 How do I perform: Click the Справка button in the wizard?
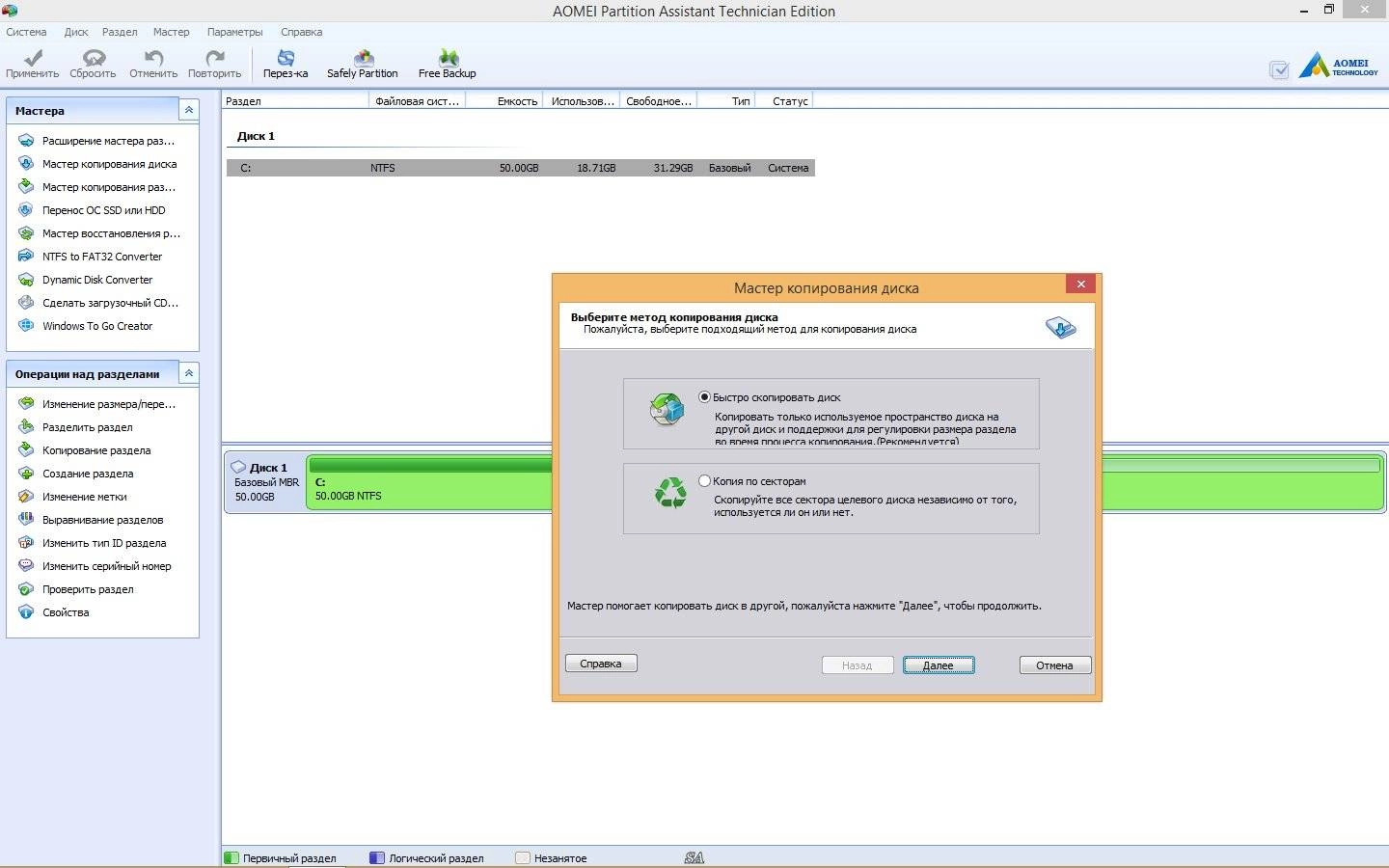point(601,664)
